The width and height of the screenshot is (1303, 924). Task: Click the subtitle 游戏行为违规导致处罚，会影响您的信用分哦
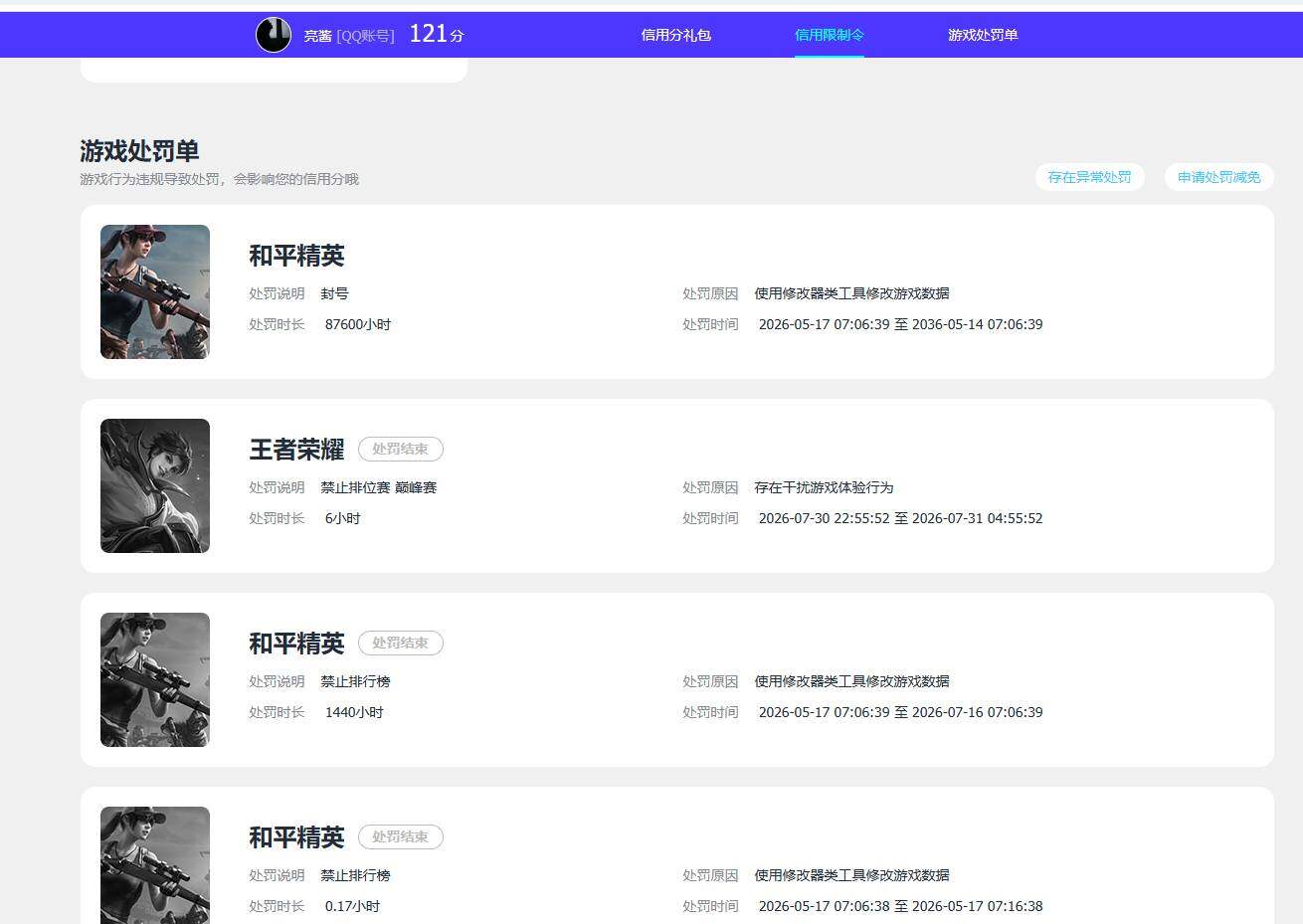click(219, 179)
